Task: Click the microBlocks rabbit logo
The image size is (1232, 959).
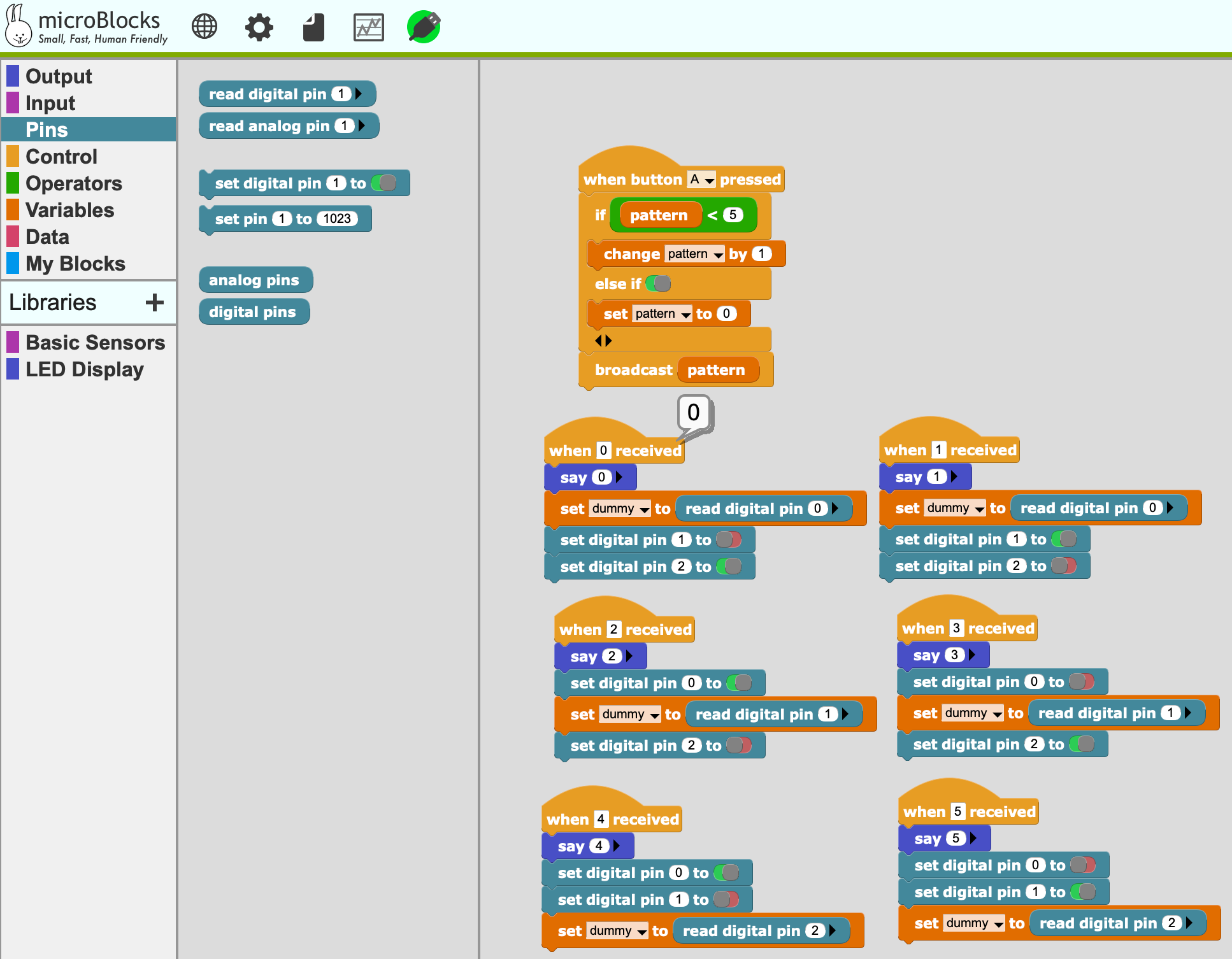Action: click(x=18, y=25)
